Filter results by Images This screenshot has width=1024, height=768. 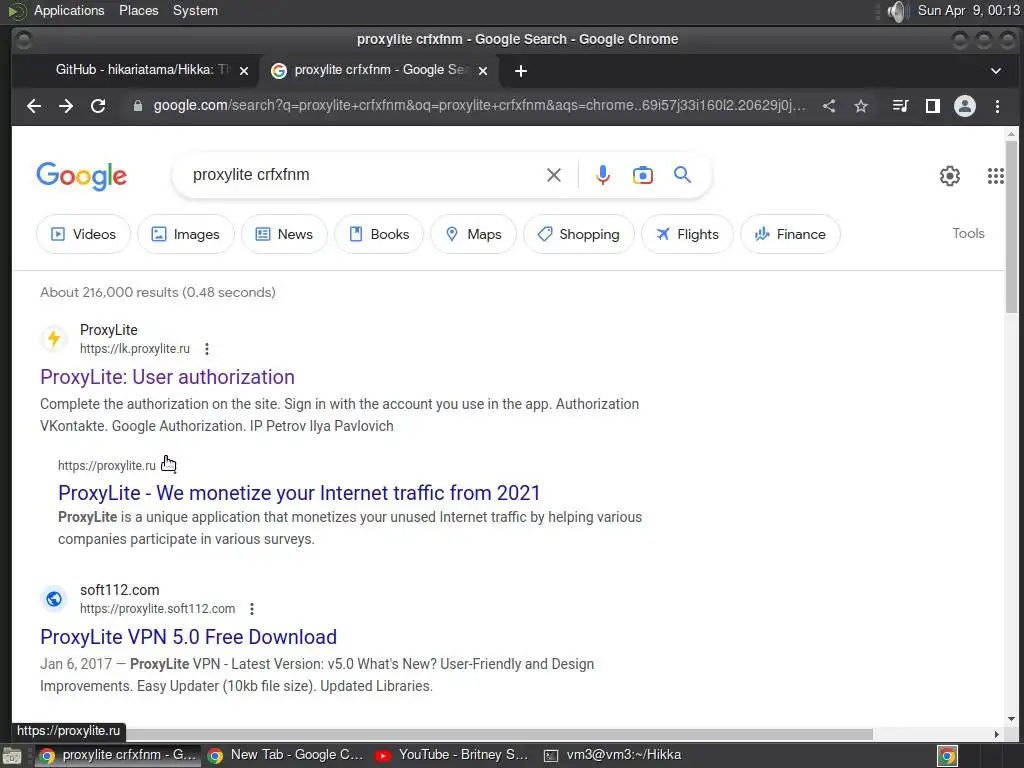(x=185, y=234)
